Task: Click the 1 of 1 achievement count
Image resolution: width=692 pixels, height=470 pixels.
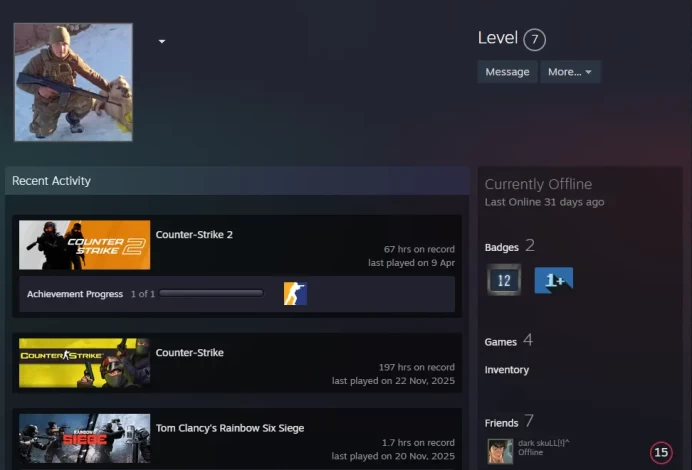Action: coord(143,294)
